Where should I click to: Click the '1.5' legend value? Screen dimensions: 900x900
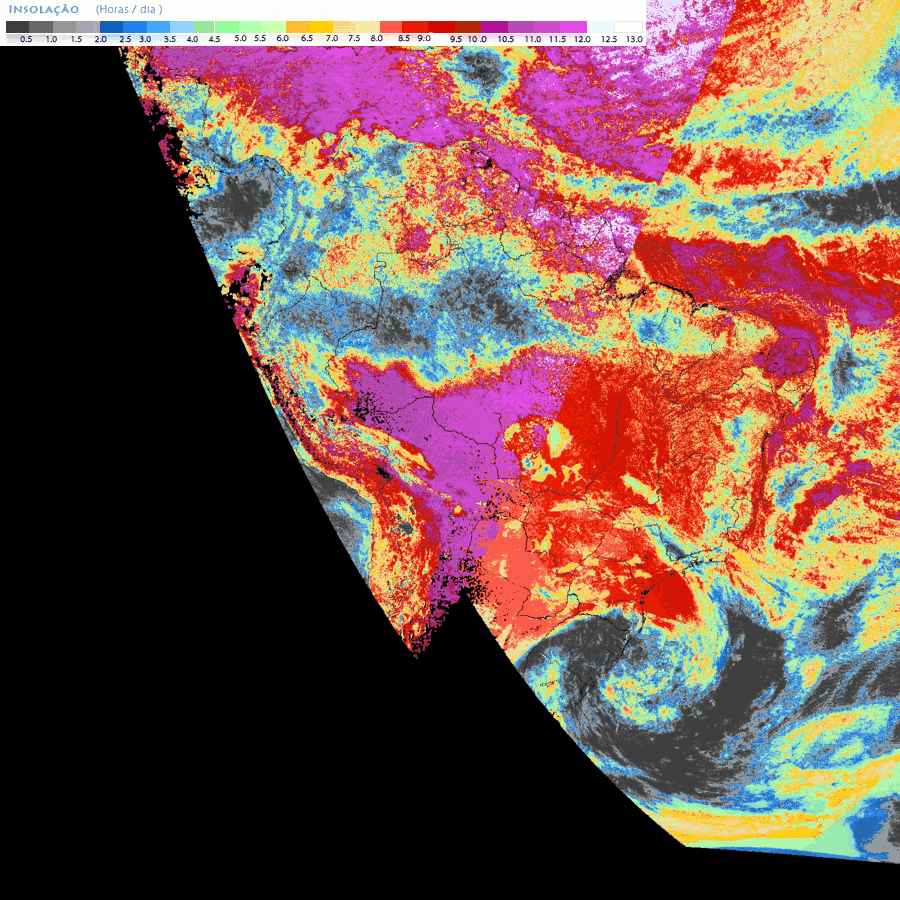[x=76, y=40]
